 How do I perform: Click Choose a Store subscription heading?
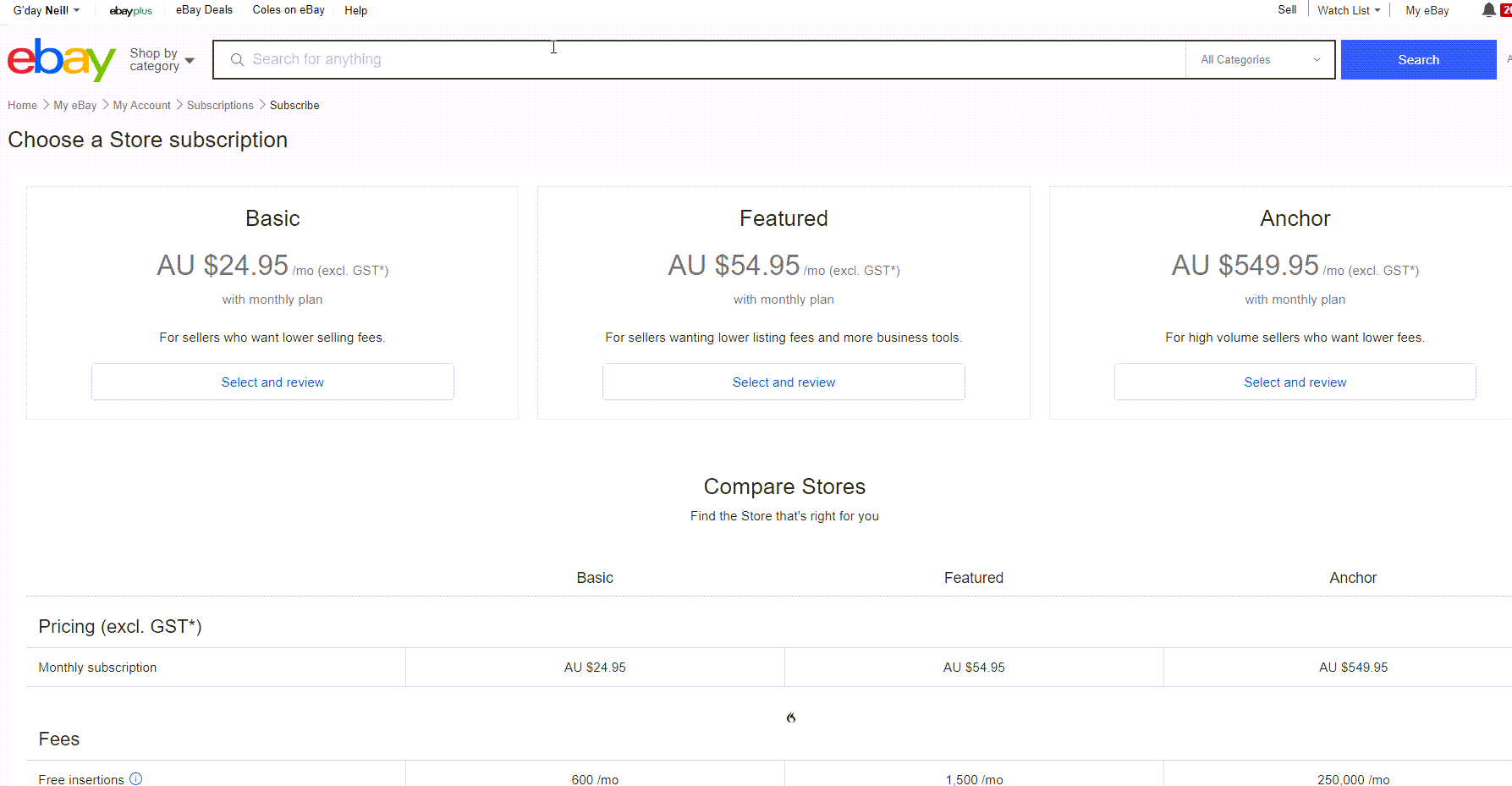point(148,140)
